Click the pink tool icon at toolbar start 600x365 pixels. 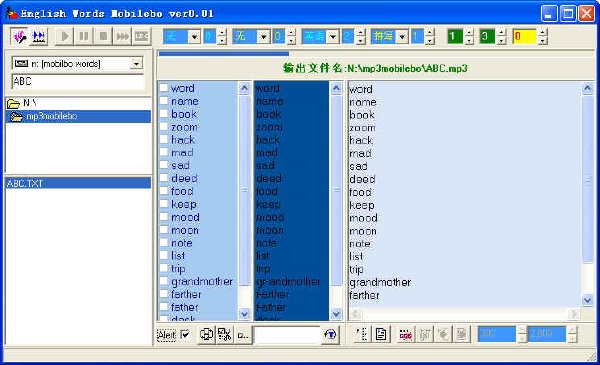pos(19,37)
